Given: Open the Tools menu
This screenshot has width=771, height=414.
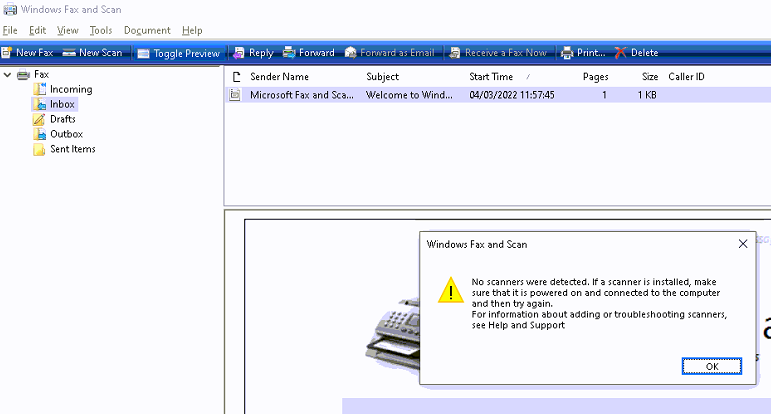Looking at the screenshot, I should pos(101,30).
